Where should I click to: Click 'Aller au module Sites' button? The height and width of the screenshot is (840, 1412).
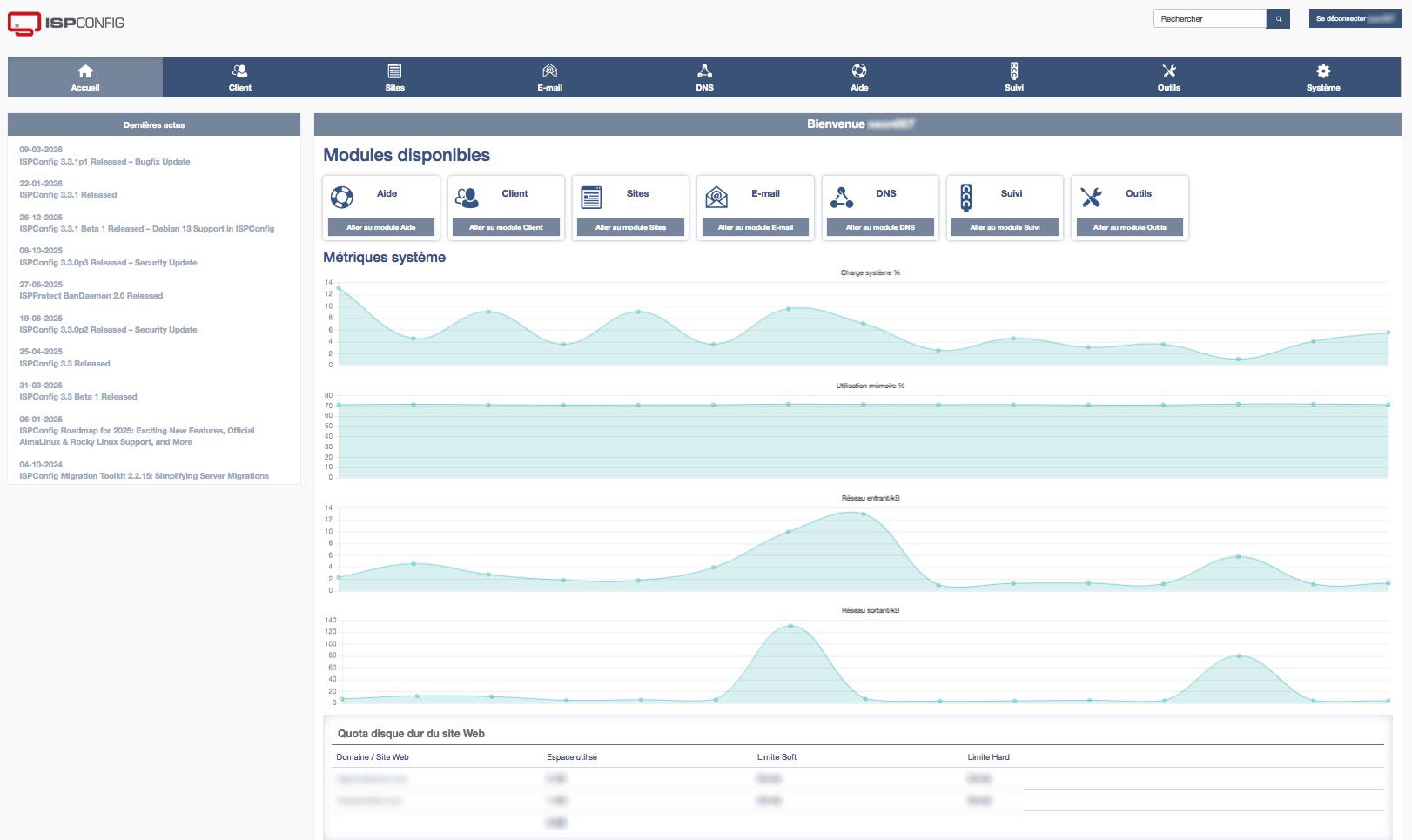click(x=630, y=227)
